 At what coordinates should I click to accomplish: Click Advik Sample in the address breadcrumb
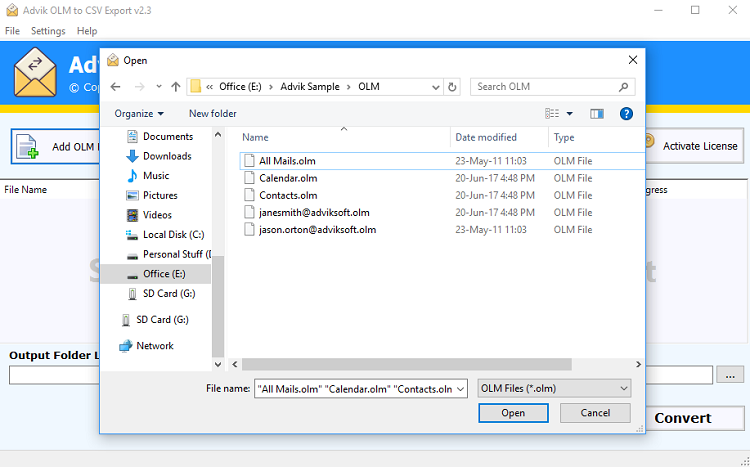coord(309,87)
